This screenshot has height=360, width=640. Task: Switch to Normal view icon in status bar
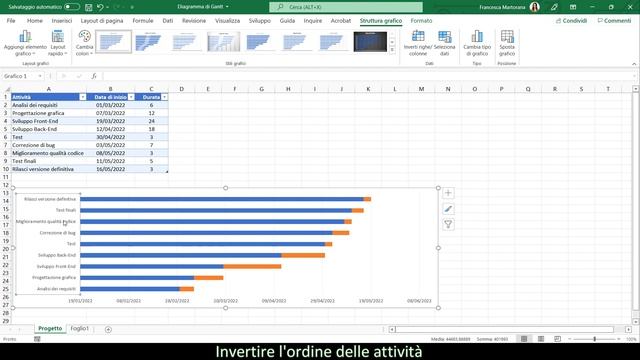[524, 339]
